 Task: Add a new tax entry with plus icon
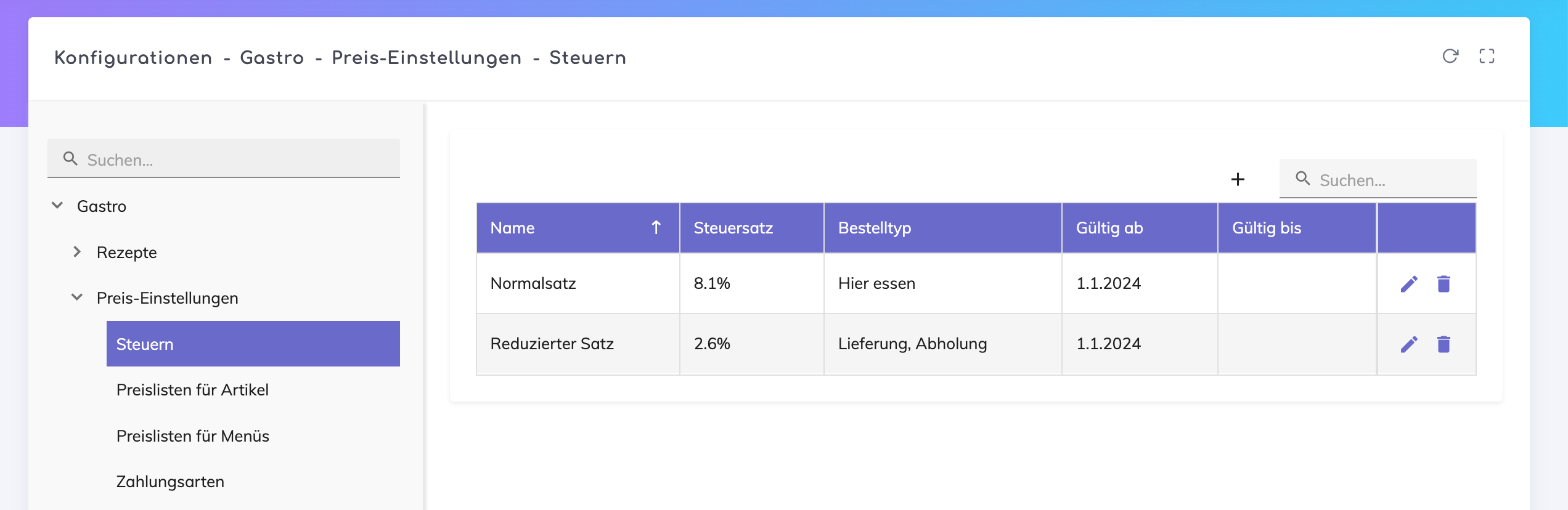[1238, 179]
